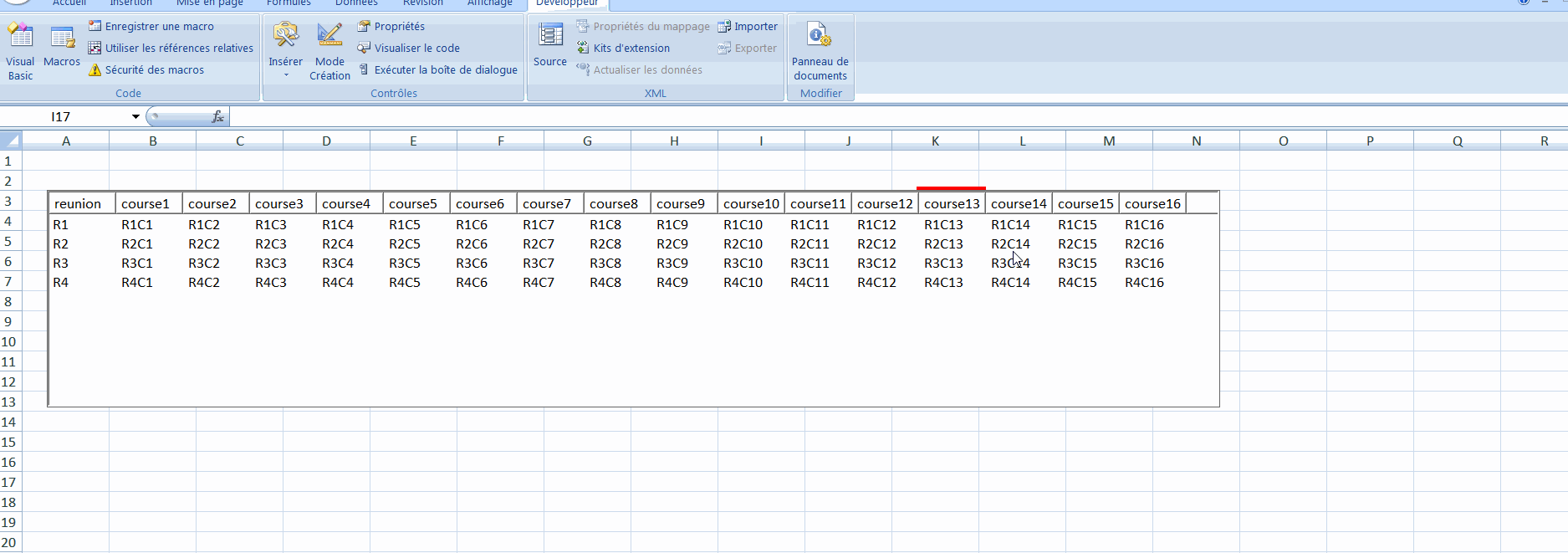
Task: Open Kits d'extension
Action: tap(623, 48)
